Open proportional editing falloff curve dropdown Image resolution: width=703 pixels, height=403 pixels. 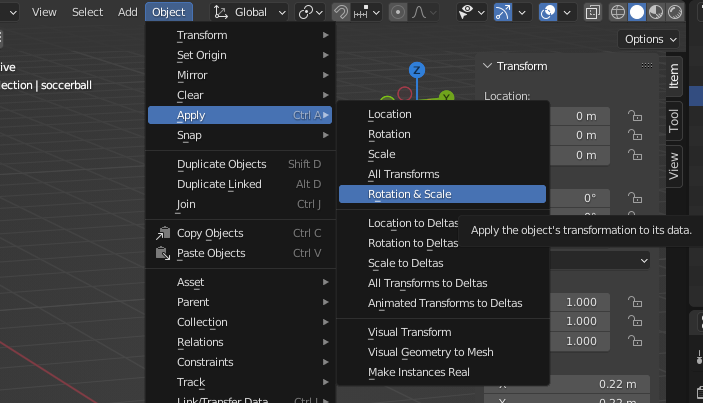coord(424,12)
